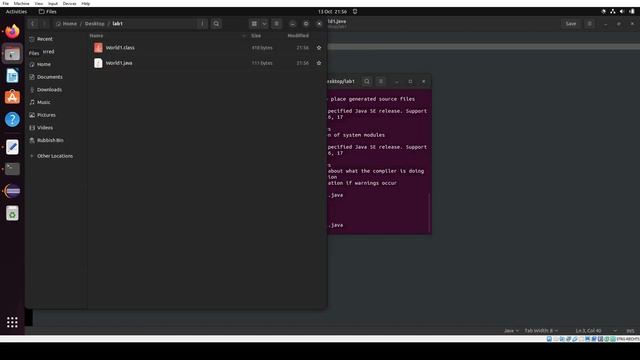Image resolution: width=640 pixels, height=360 pixels.
Task: Select the World1.java file
Action: pos(207,63)
